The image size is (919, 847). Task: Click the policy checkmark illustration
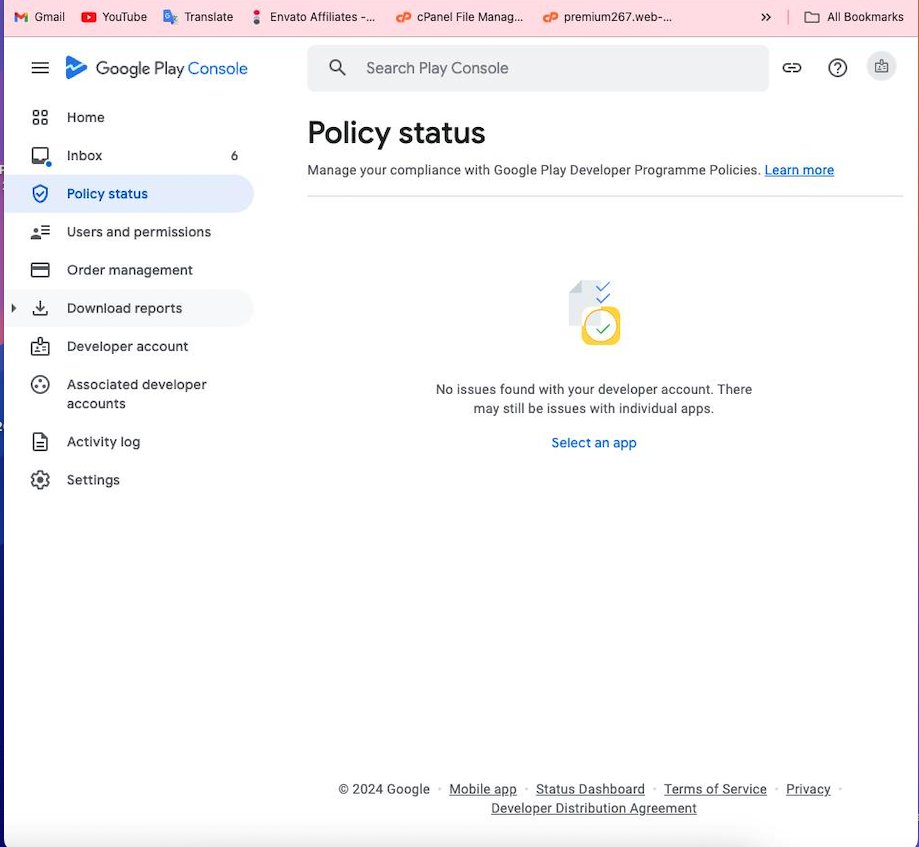tap(594, 312)
